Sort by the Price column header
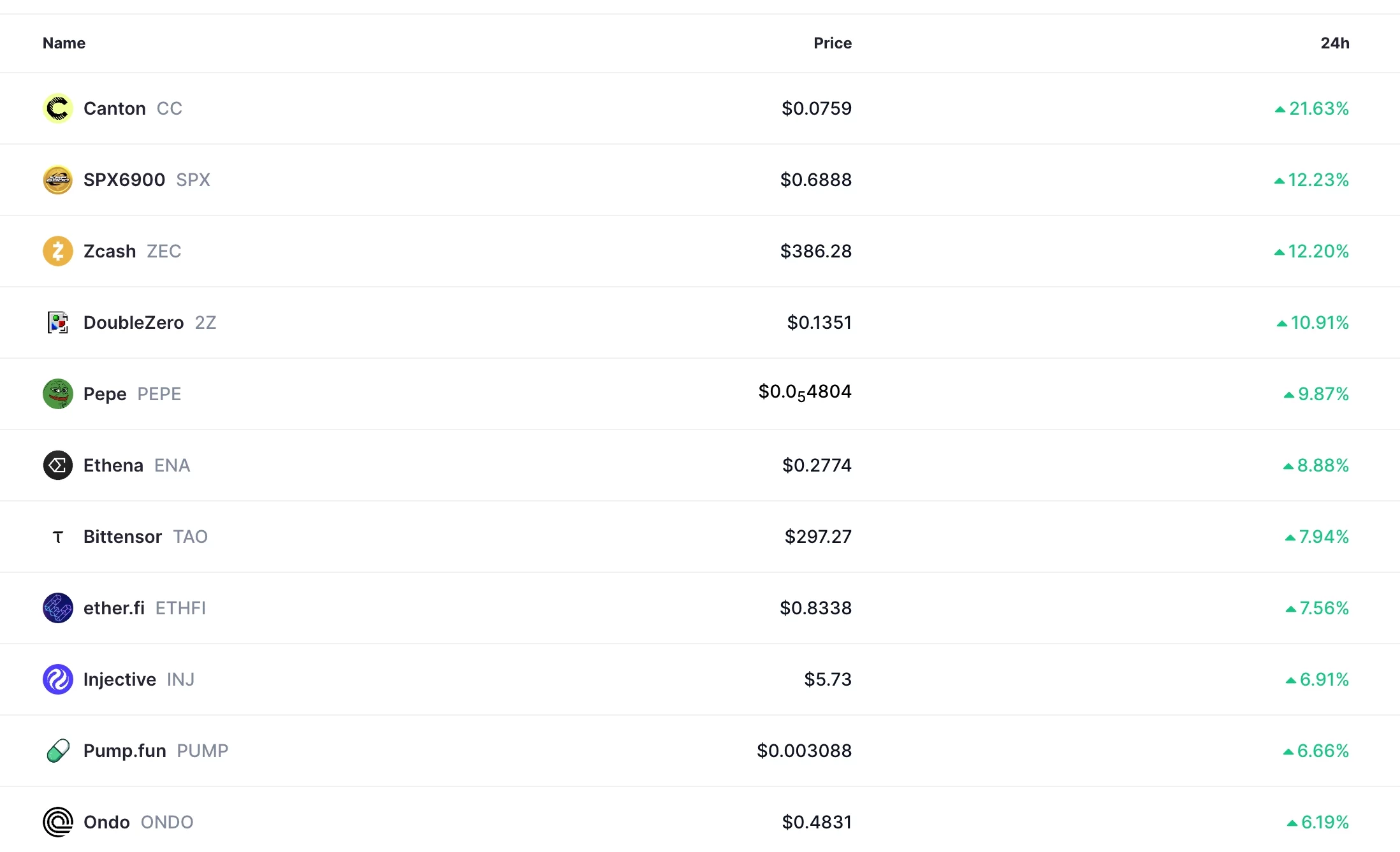Screen dimensions: 1400x852 tap(832, 43)
